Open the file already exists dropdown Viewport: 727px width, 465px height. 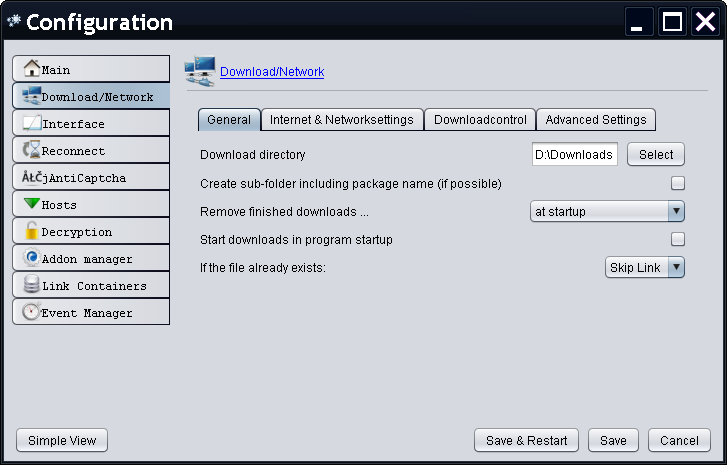(x=676, y=267)
